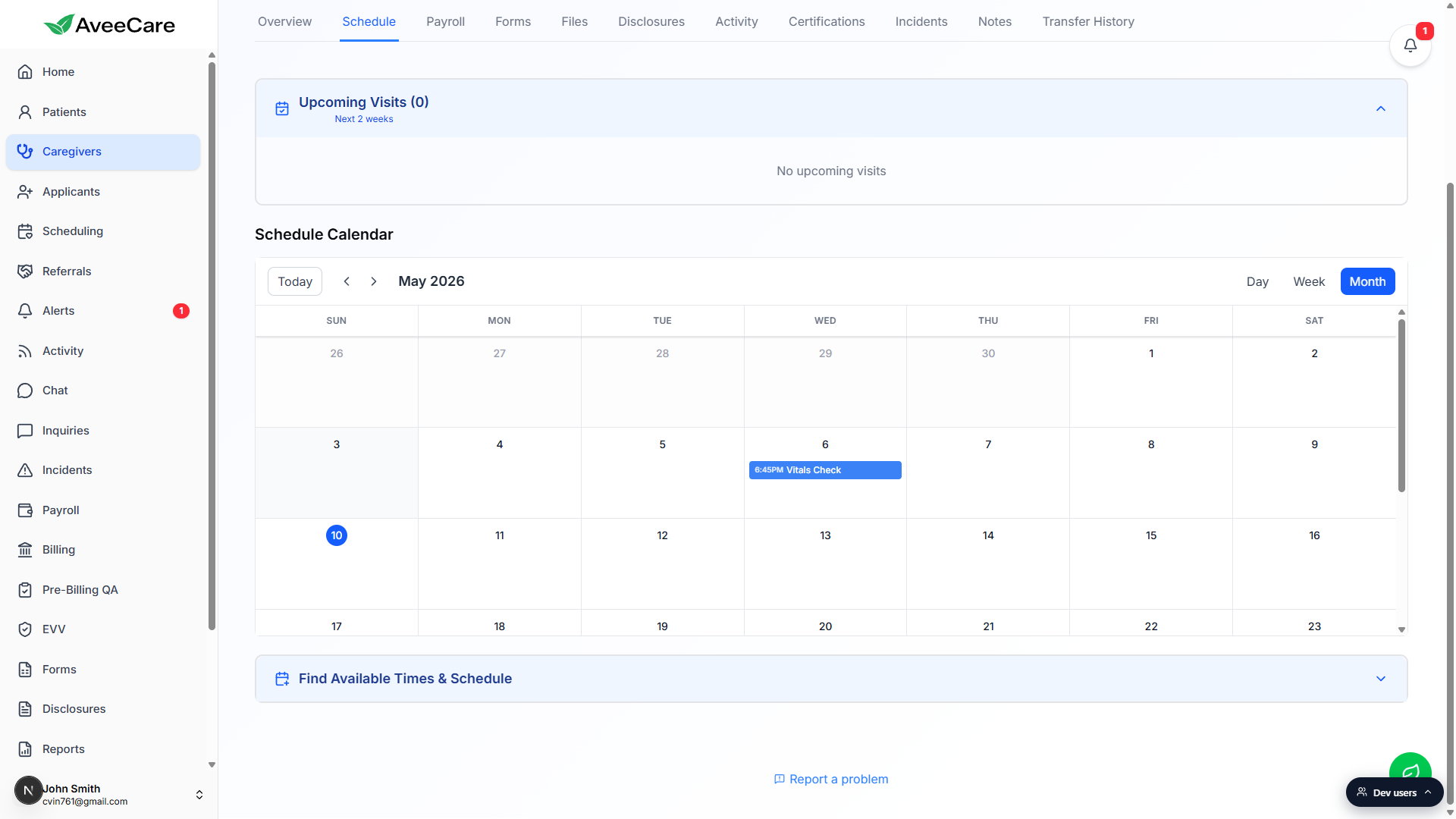The height and width of the screenshot is (819, 1456).
Task: Expand the Dev users menu
Action: (x=1395, y=792)
